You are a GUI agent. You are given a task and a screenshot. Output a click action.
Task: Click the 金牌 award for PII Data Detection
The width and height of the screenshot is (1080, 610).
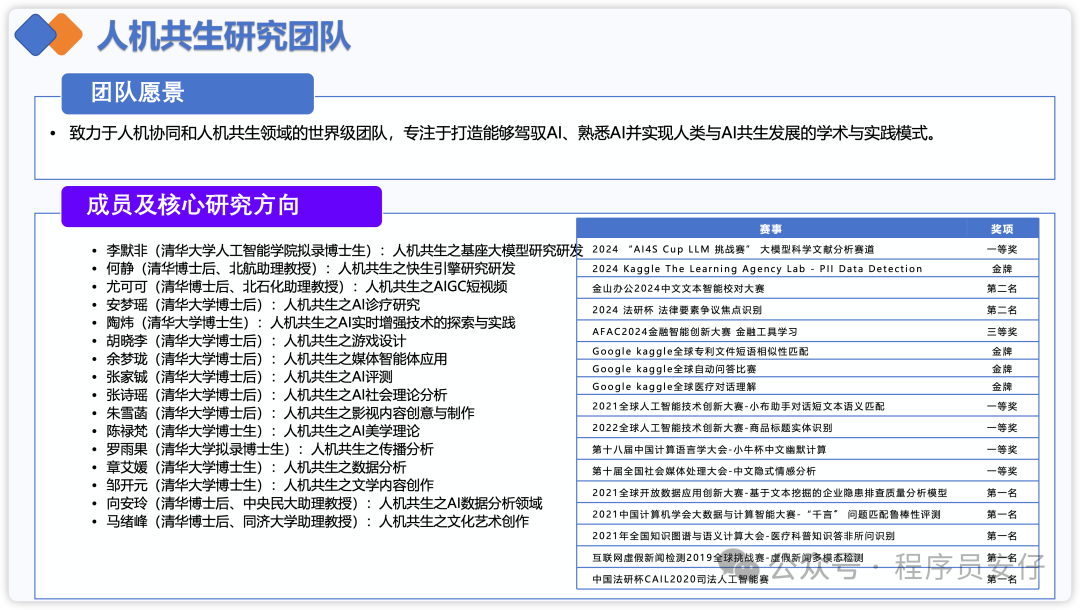(x=1002, y=269)
